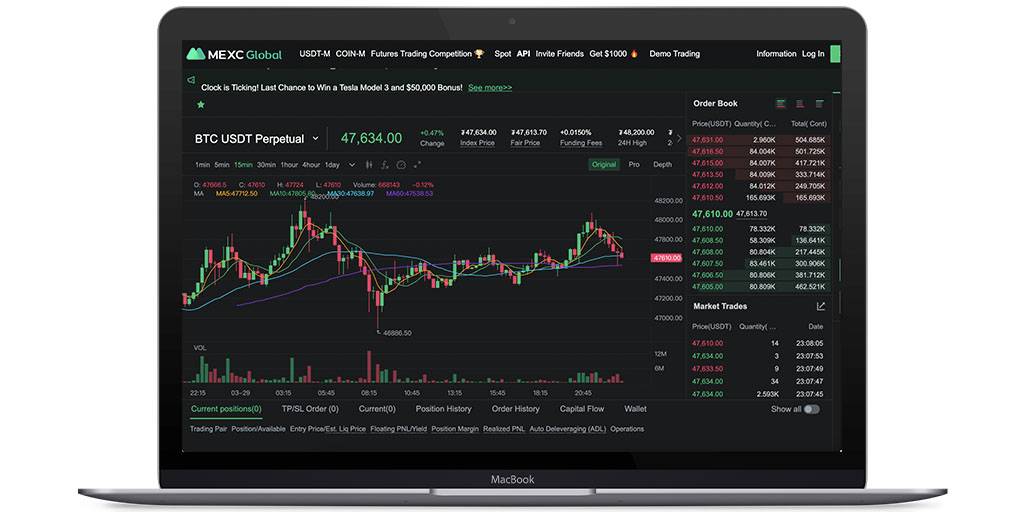Viewport: 1024px width, 512px height.
Task: Click the chart gauge settings icon
Action: [x=401, y=165]
